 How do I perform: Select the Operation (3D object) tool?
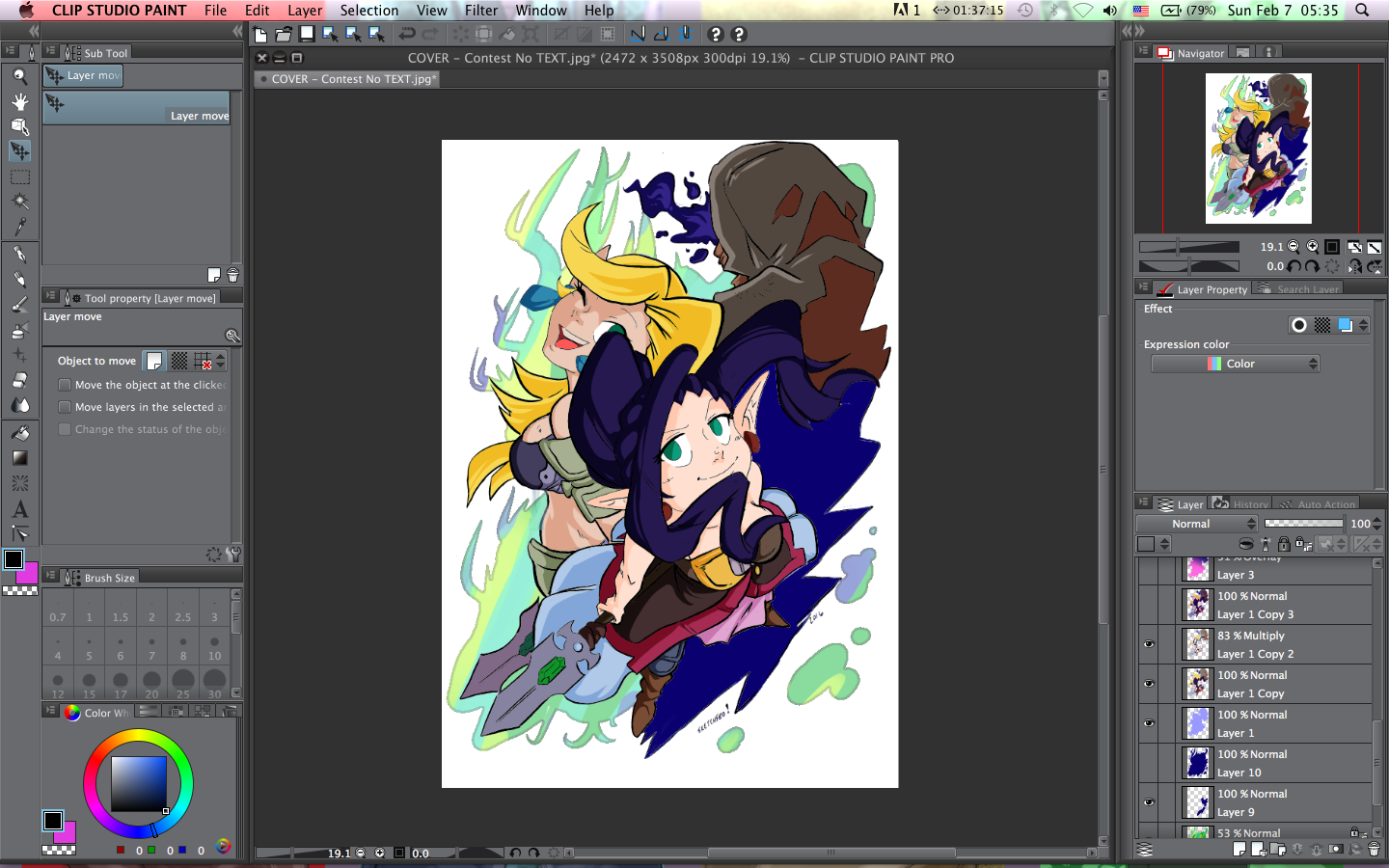tap(19, 126)
